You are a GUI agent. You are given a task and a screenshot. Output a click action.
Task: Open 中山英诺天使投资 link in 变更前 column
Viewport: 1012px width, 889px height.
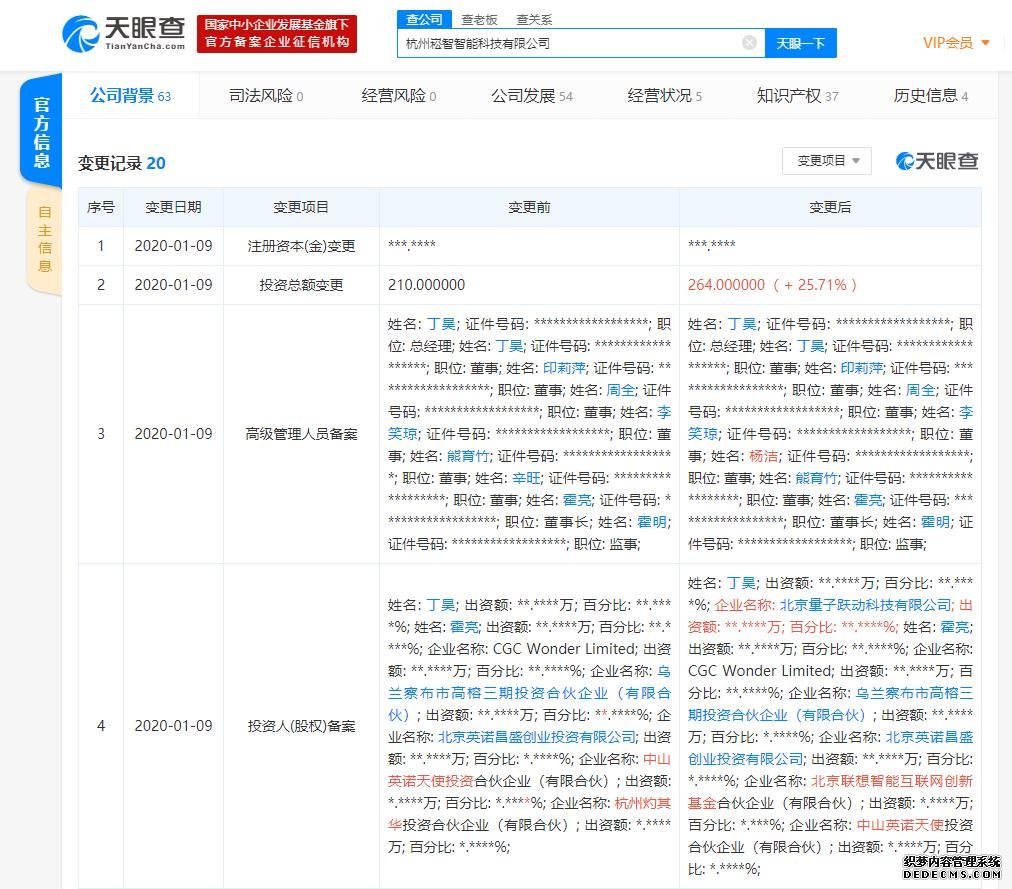pyautogui.click(x=529, y=770)
